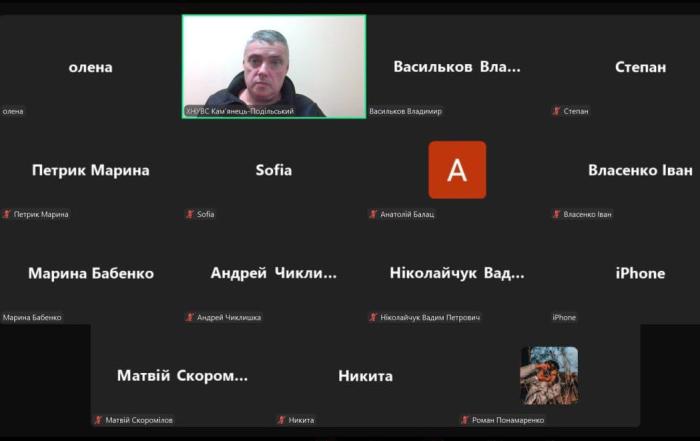
Task: Click the large Никита name in tile
Action: pyautogui.click(x=365, y=376)
